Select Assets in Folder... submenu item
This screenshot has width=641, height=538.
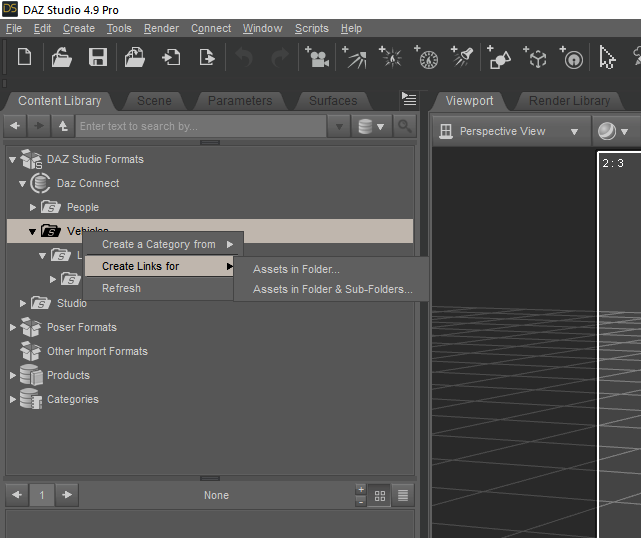click(x=331, y=269)
